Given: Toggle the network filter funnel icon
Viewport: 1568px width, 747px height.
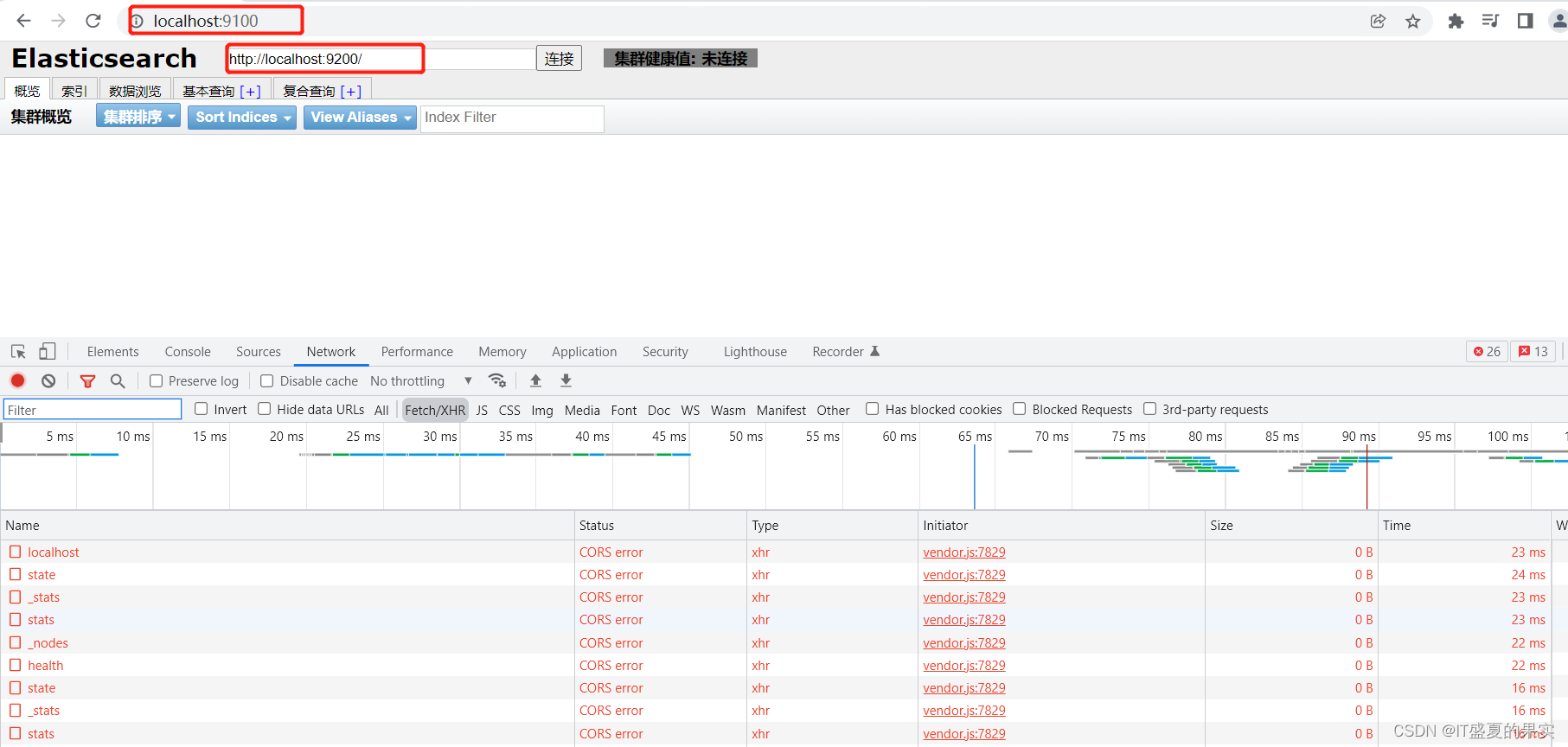Looking at the screenshot, I should click(87, 381).
